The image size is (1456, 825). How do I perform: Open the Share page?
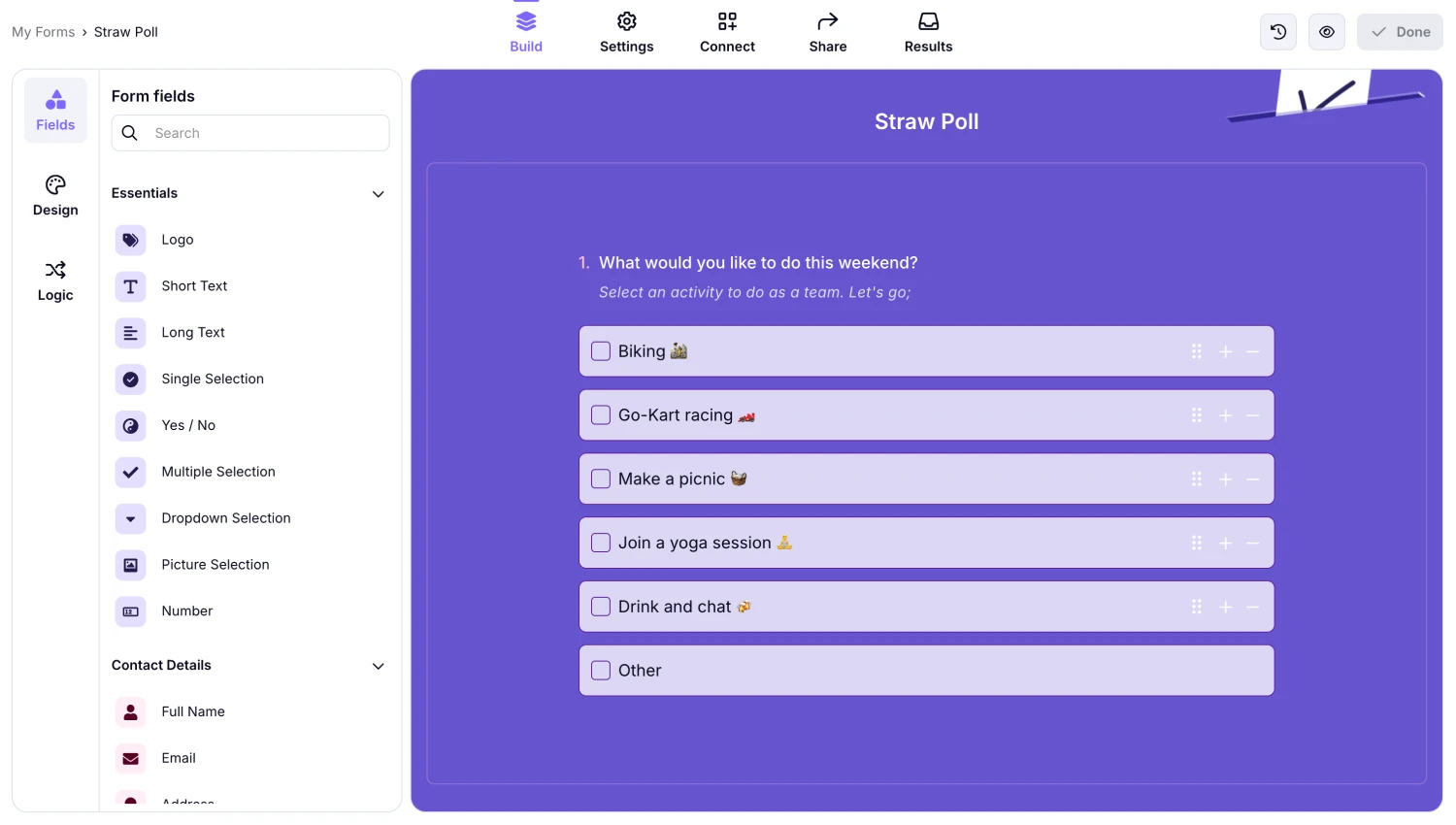(x=827, y=31)
